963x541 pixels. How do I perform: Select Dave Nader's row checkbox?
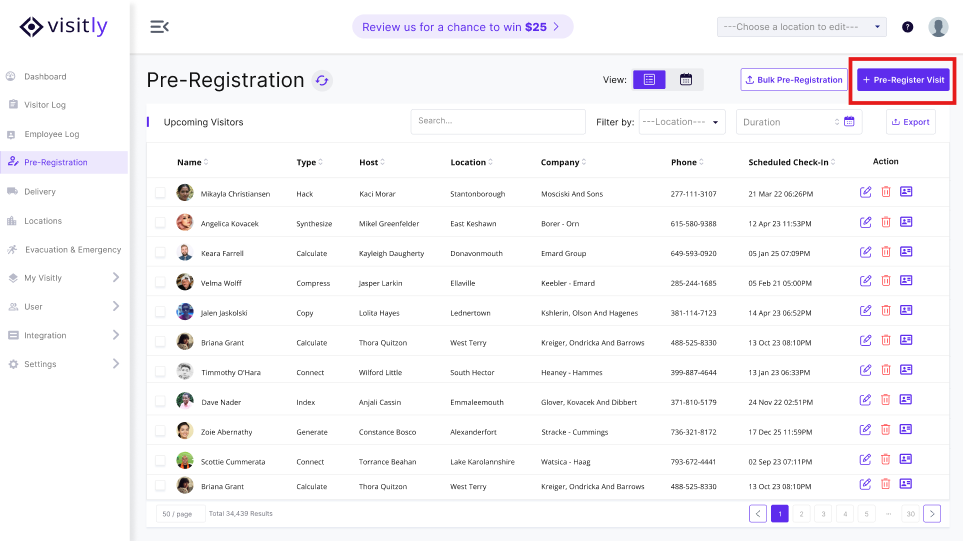pos(160,402)
